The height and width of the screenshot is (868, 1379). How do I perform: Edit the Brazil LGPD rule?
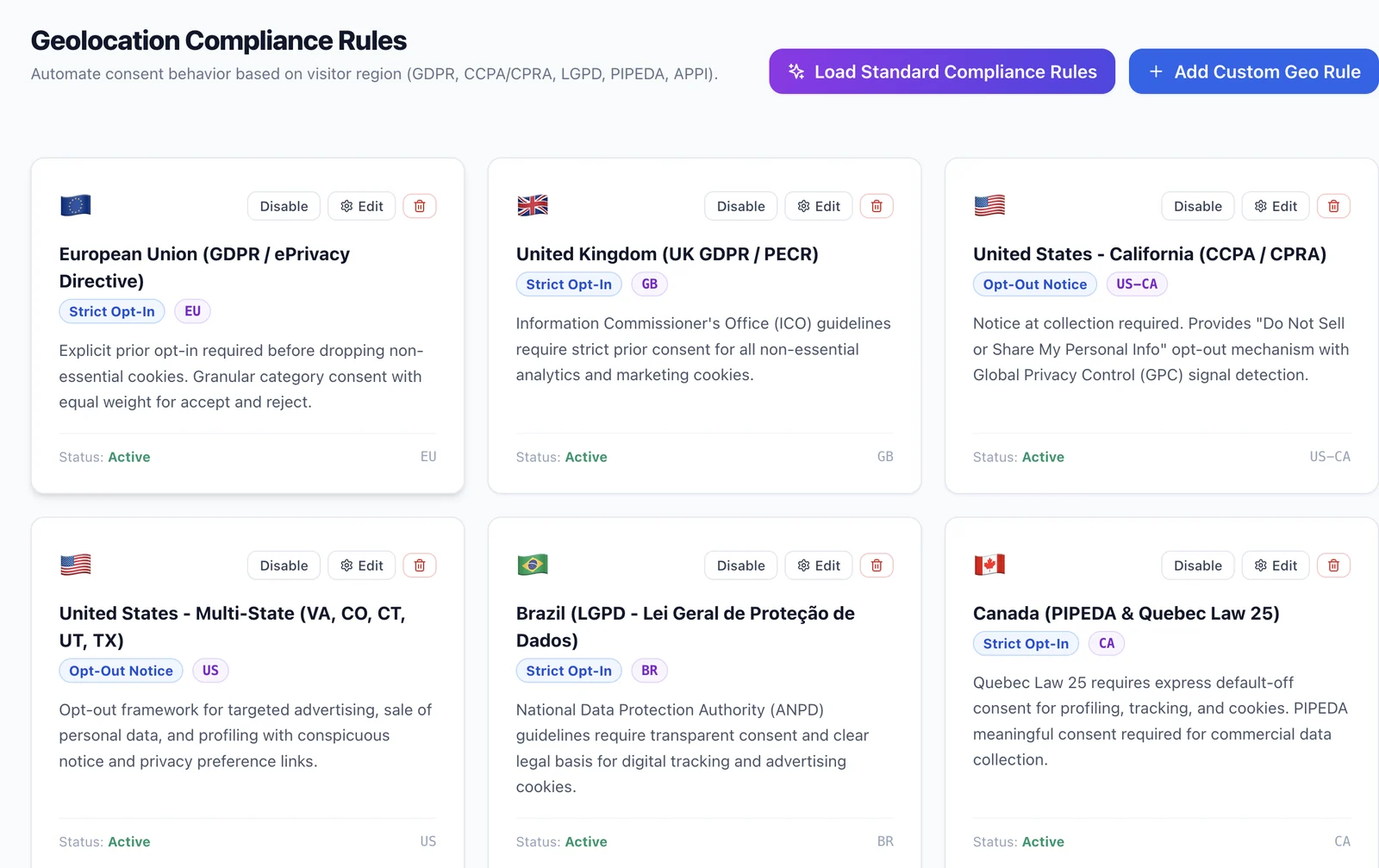819,565
